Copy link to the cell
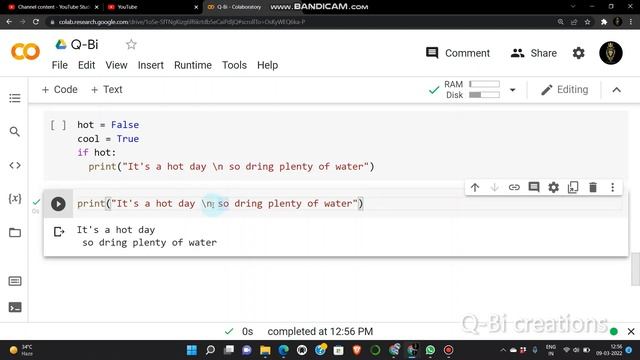Viewport: 640px width, 360px height. point(514,188)
